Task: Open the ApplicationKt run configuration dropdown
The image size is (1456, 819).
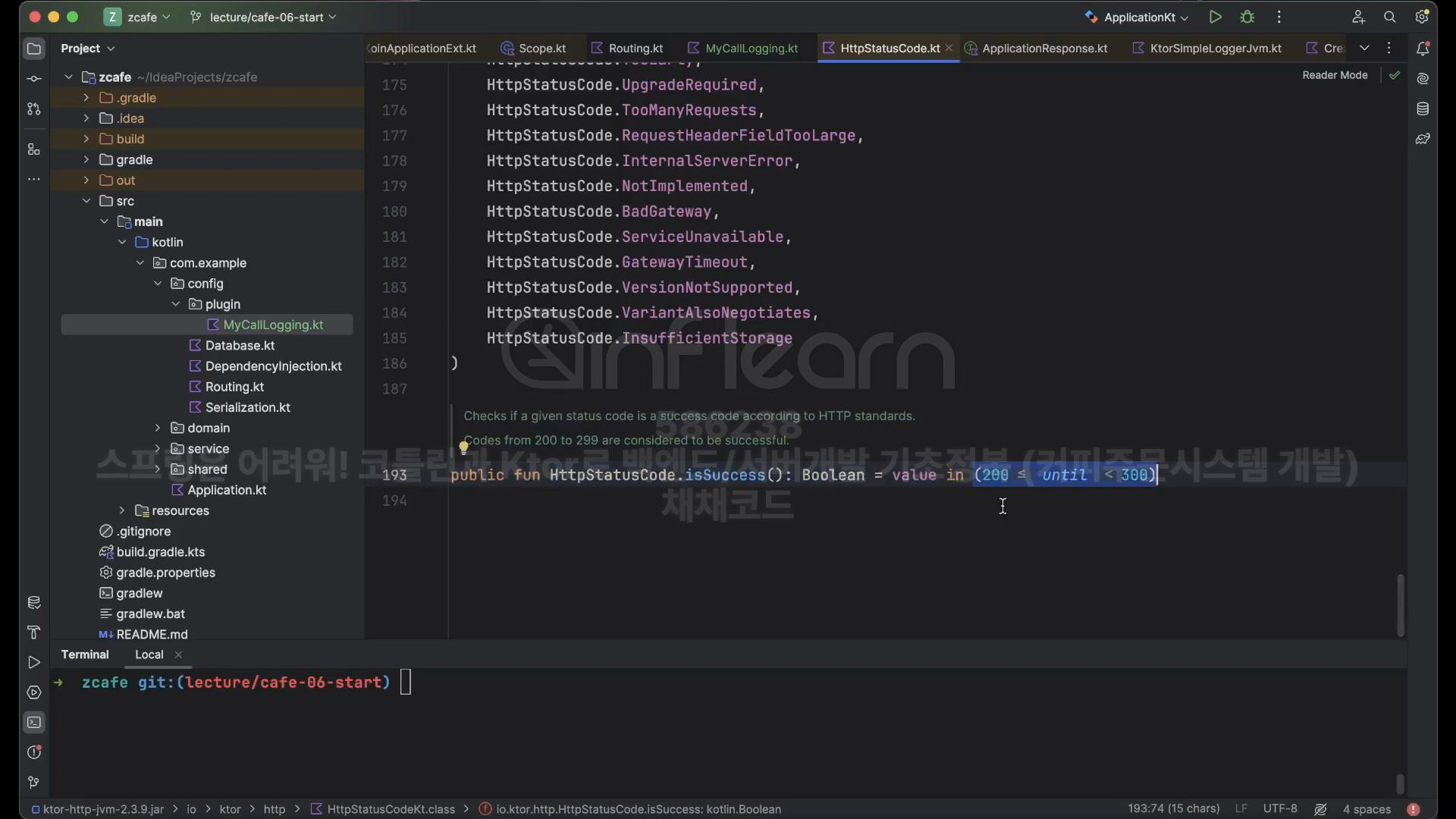Action: (1137, 17)
